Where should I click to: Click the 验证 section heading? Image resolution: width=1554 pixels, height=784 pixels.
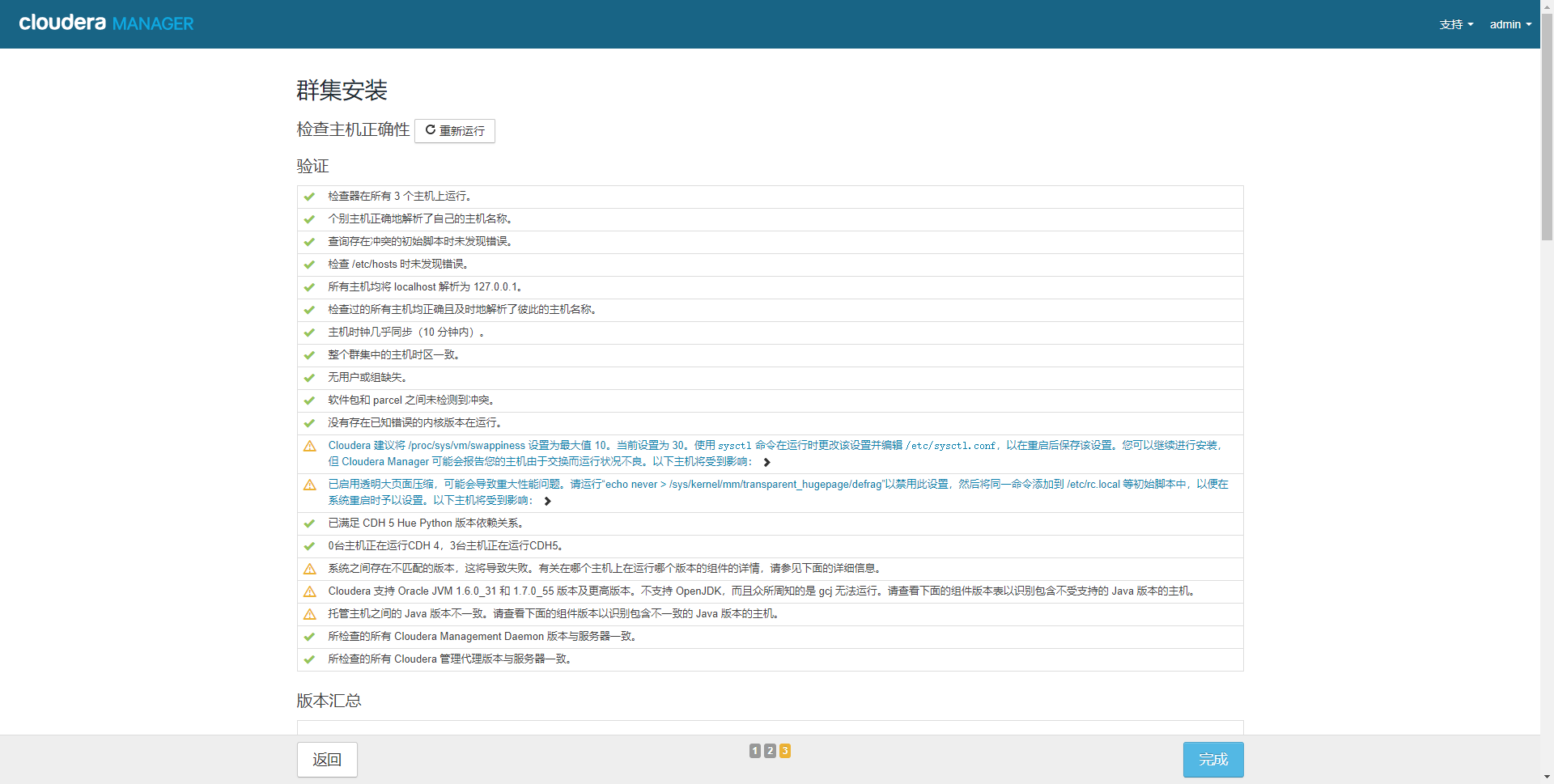[312, 166]
